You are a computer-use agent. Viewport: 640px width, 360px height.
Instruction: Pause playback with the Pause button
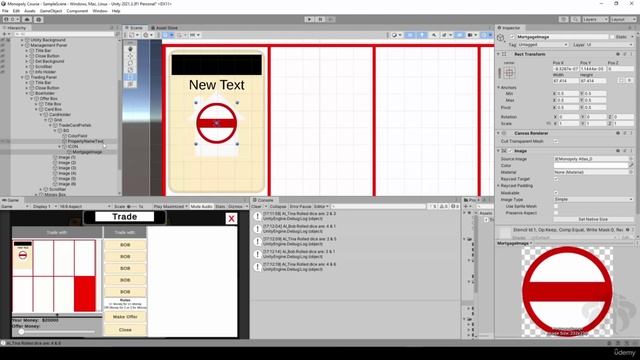point(320,19)
